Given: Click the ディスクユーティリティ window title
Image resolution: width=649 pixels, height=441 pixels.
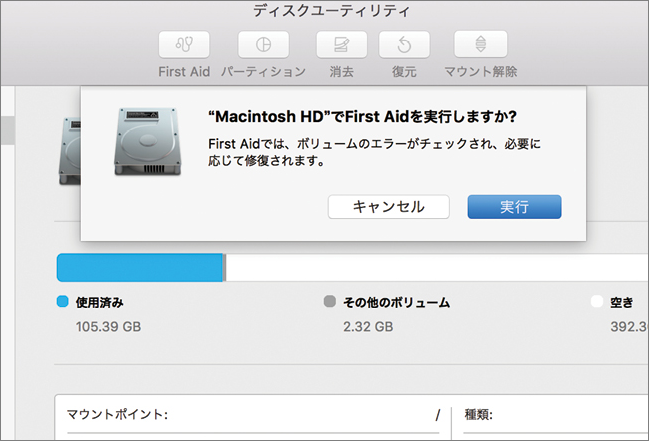Looking at the screenshot, I should click(x=332, y=11).
